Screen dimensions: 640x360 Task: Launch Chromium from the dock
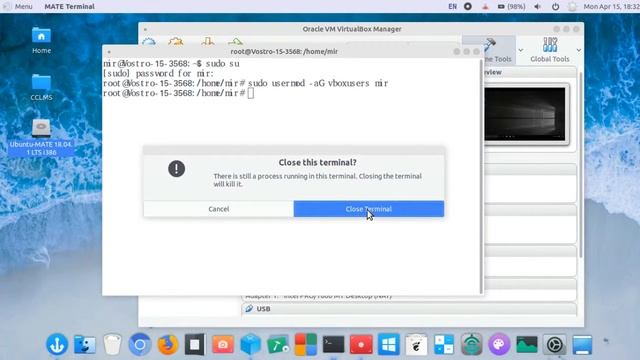pyautogui.click(x=140, y=344)
